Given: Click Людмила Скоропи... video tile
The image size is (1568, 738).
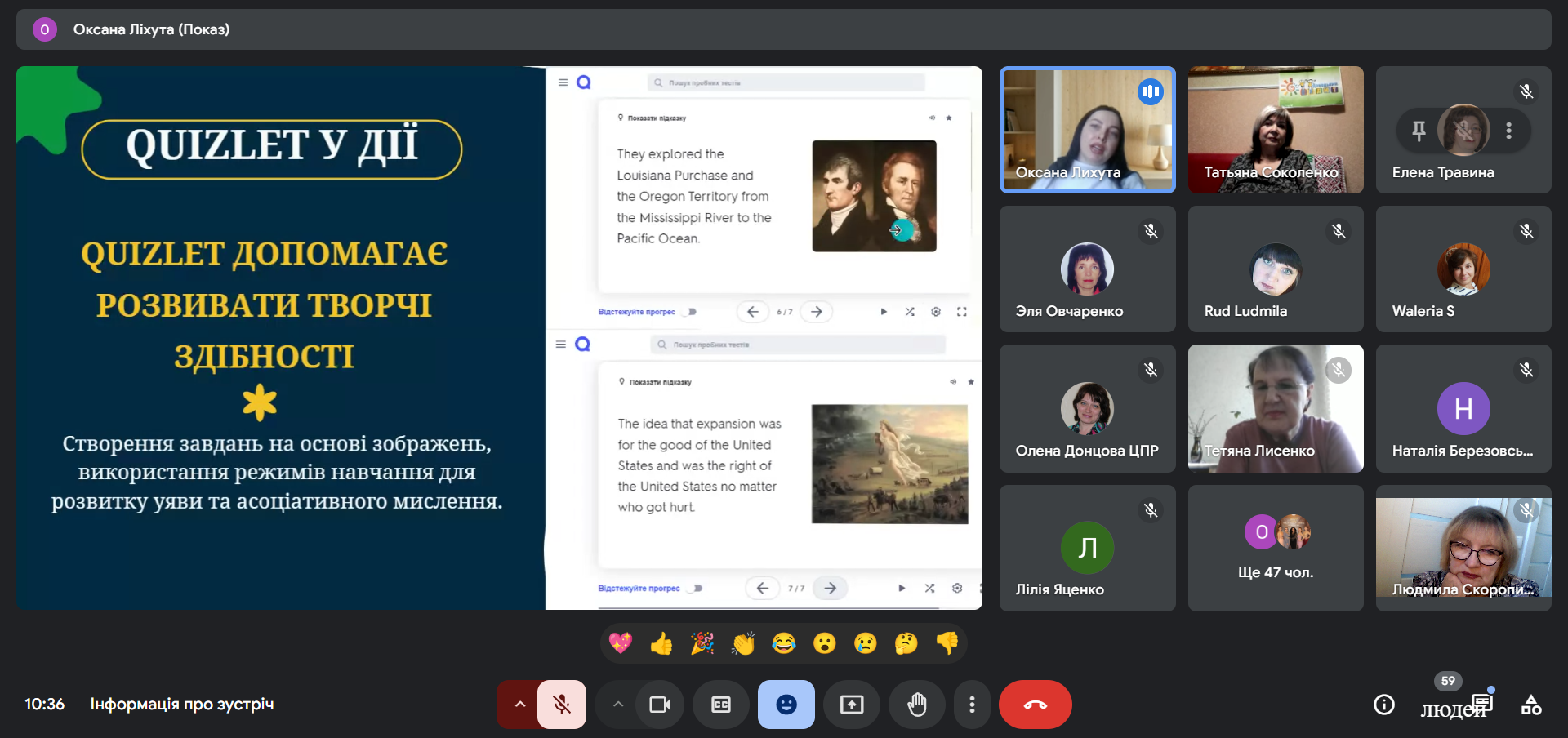Looking at the screenshot, I should click(x=1463, y=548).
